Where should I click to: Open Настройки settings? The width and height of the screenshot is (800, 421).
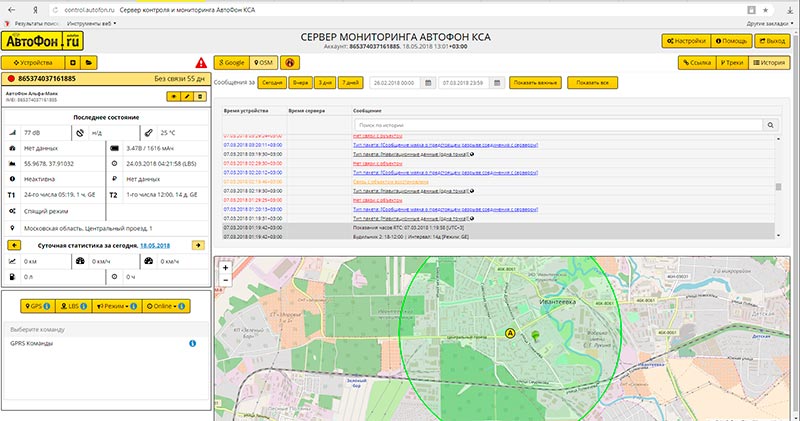click(x=686, y=41)
